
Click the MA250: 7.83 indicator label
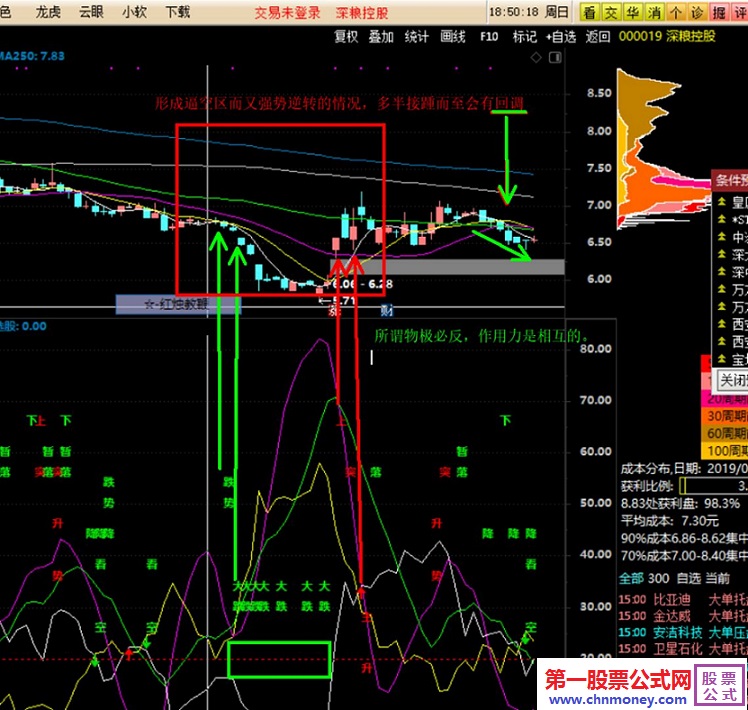click(31, 56)
